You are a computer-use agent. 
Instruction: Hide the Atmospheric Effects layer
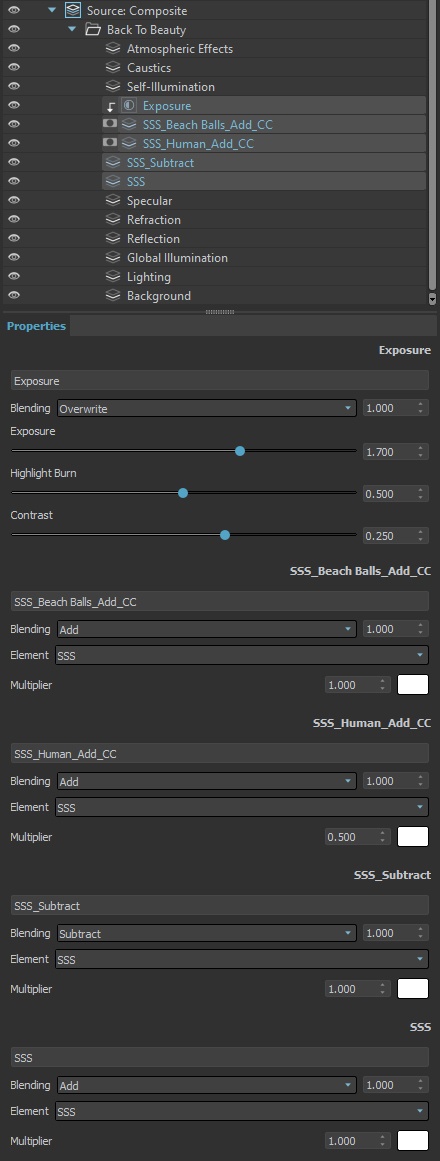[x=13, y=49]
